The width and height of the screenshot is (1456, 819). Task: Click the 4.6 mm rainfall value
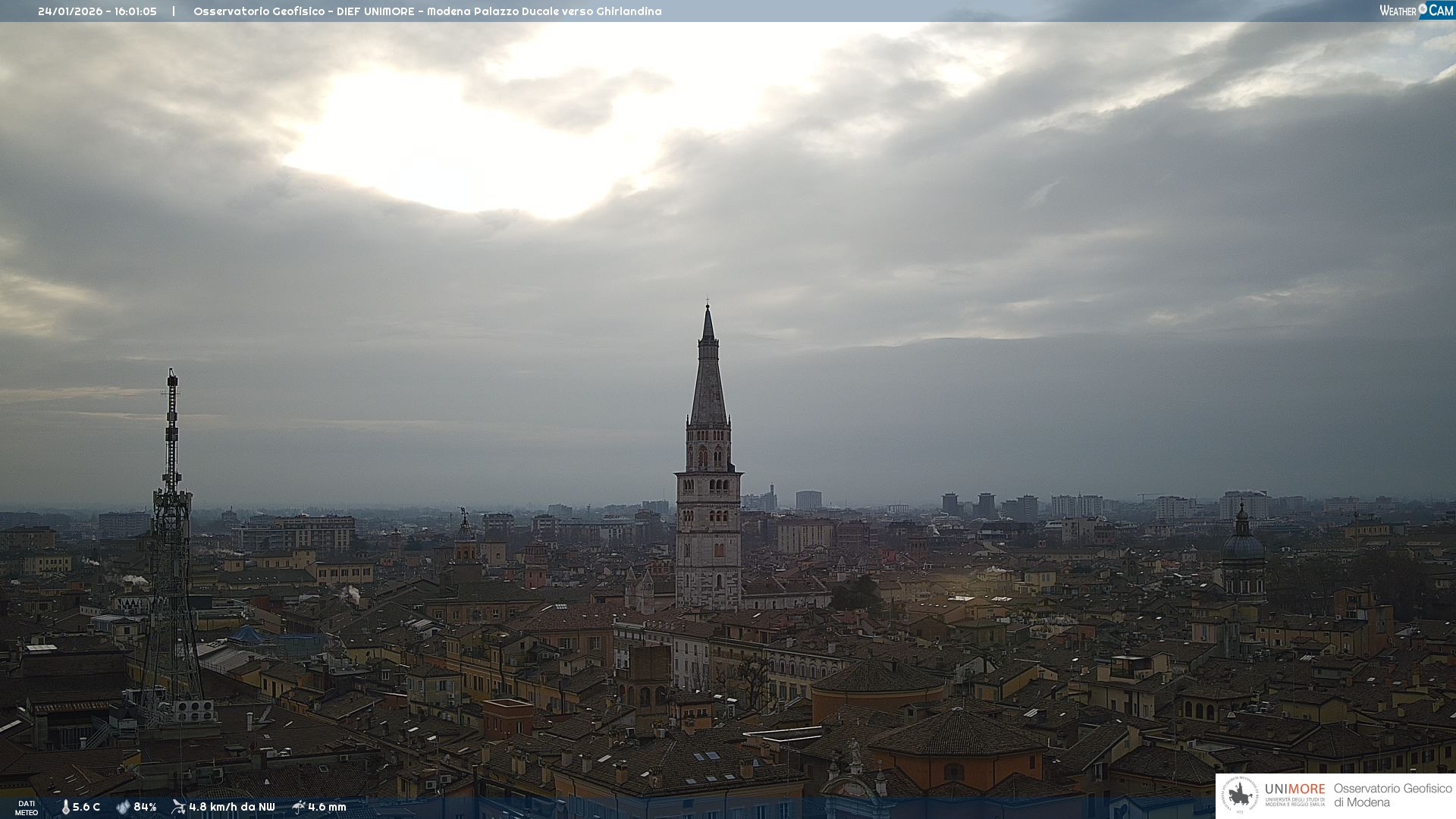click(x=327, y=807)
